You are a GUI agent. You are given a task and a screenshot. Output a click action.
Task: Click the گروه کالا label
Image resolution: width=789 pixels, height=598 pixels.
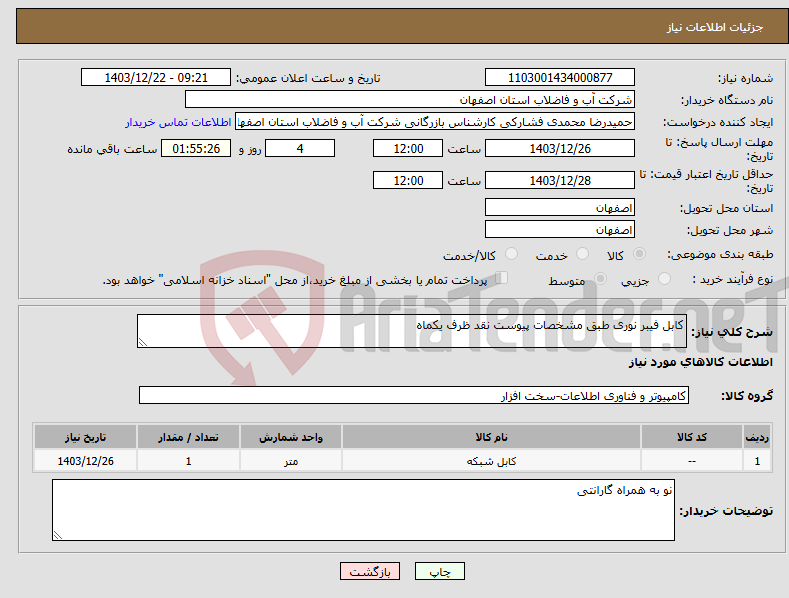[747, 396]
